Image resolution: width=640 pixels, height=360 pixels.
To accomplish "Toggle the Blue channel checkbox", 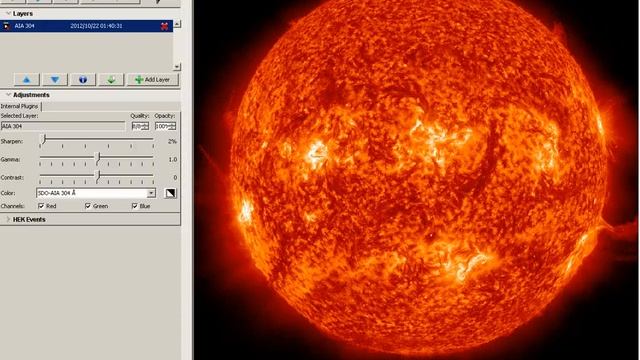I will (x=135, y=206).
